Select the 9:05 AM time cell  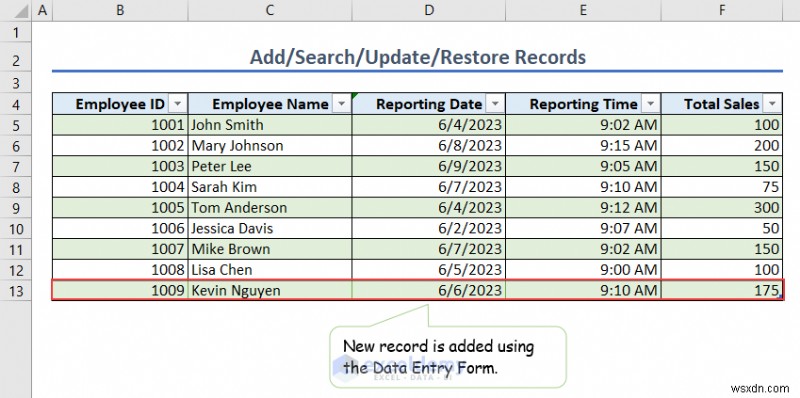583,166
